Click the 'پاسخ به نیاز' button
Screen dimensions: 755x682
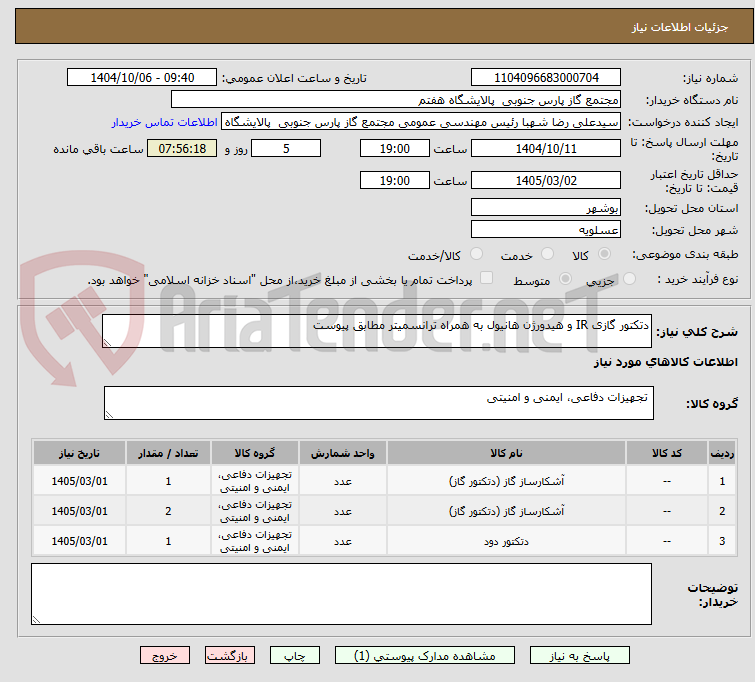579,656
